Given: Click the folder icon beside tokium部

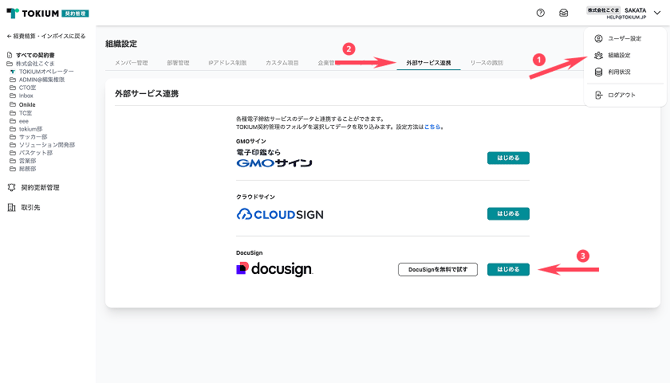Looking at the screenshot, I should [12, 129].
